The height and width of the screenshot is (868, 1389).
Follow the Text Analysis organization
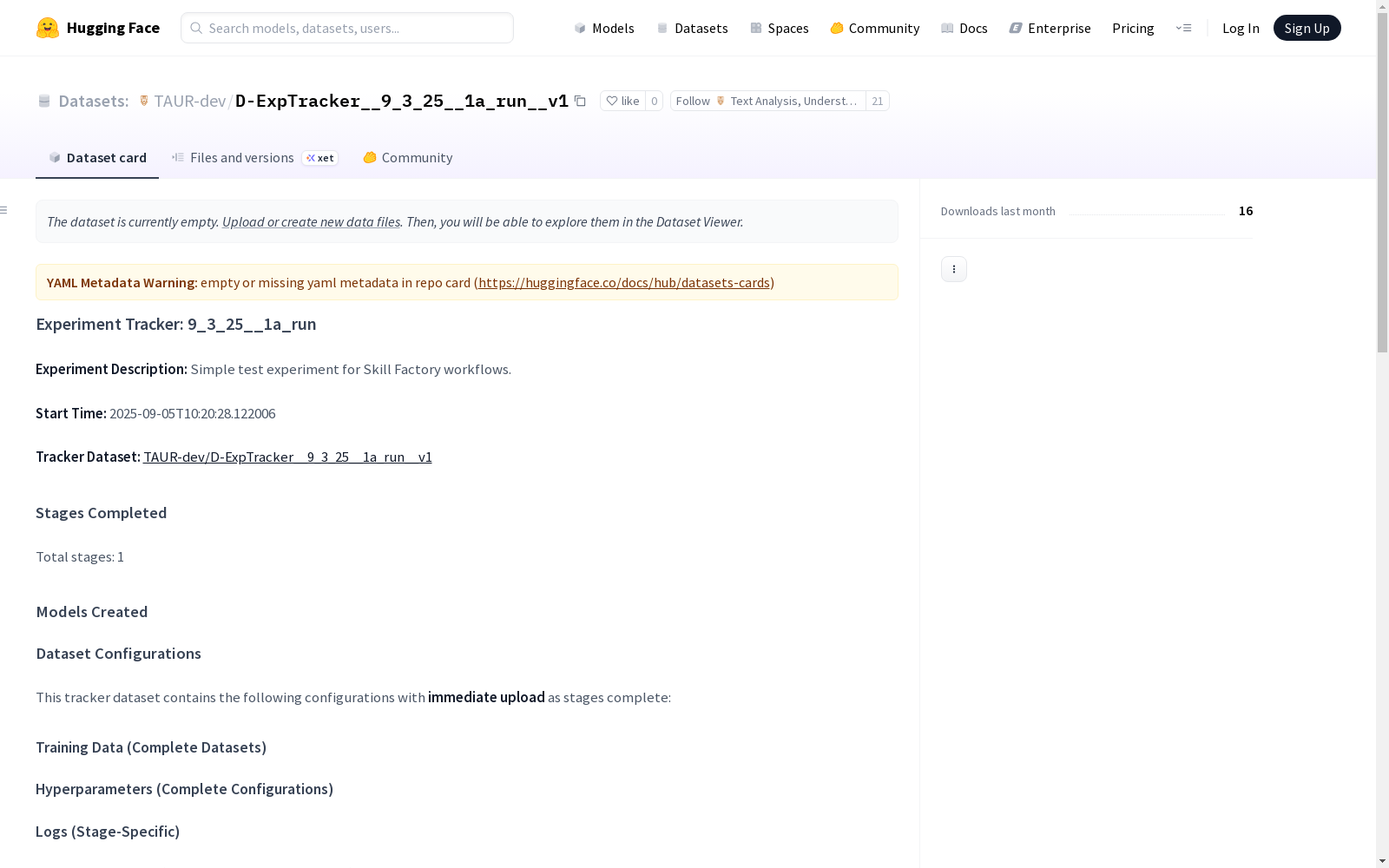pos(768,101)
